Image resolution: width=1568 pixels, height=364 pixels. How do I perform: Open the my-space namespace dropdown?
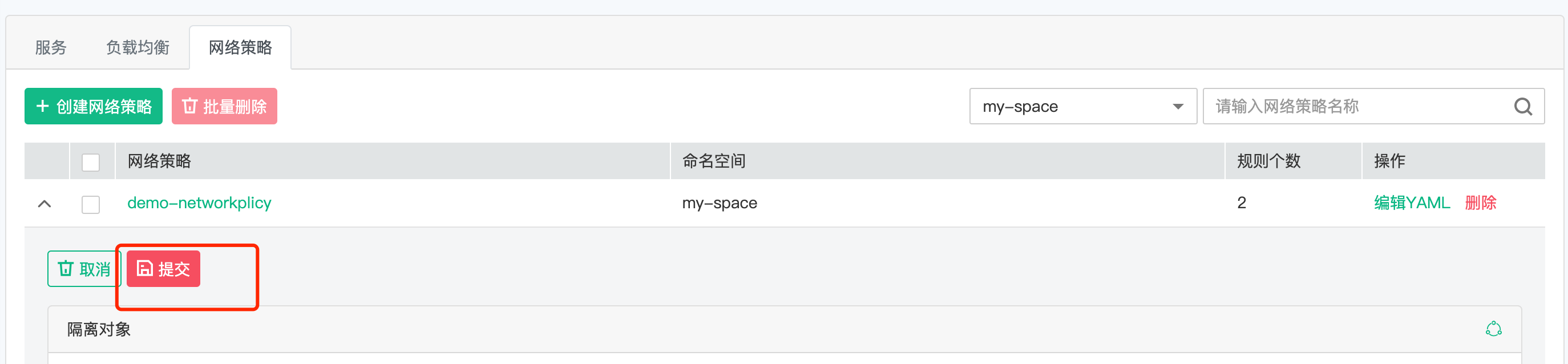click(1083, 107)
